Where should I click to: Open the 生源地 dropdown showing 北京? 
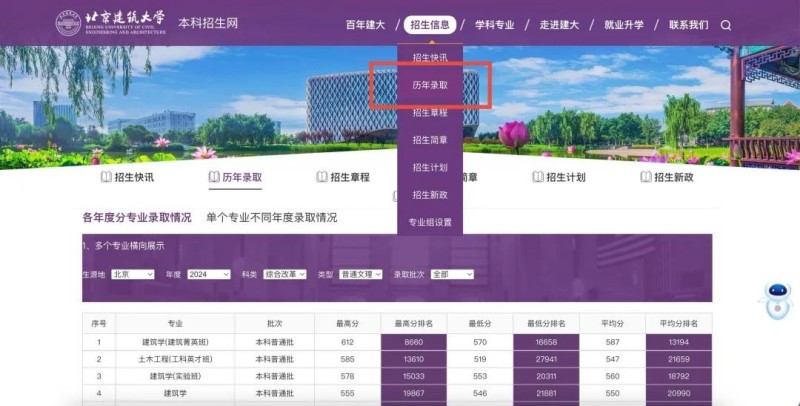132,274
